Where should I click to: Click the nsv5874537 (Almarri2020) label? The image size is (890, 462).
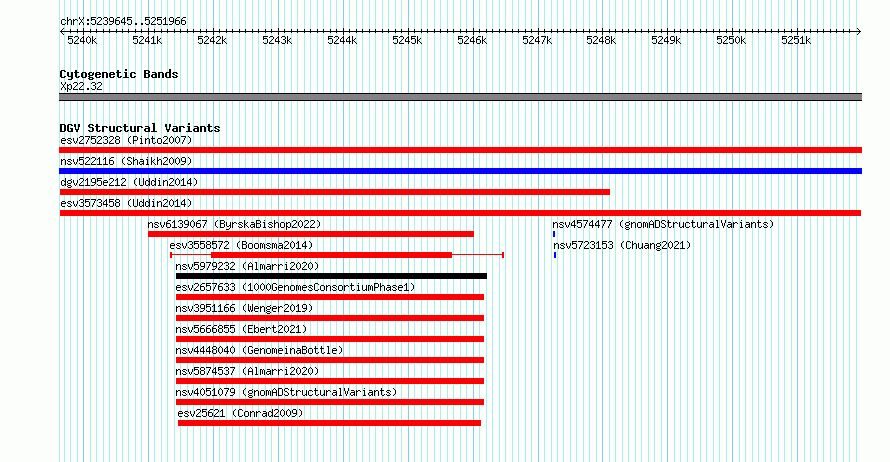tap(247, 371)
